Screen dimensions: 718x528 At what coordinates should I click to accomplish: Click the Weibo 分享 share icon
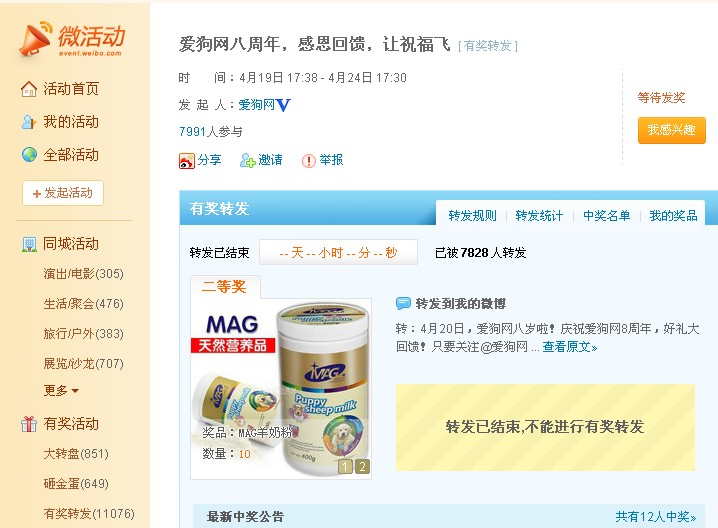[x=187, y=161]
